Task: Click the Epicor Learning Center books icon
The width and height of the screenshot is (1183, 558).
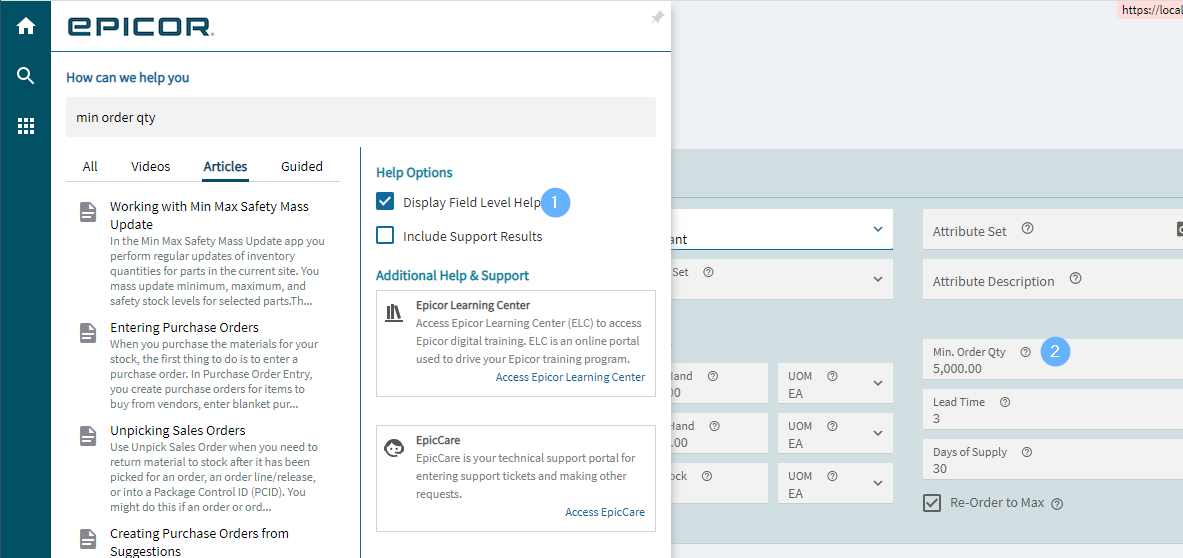Action: point(394,313)
